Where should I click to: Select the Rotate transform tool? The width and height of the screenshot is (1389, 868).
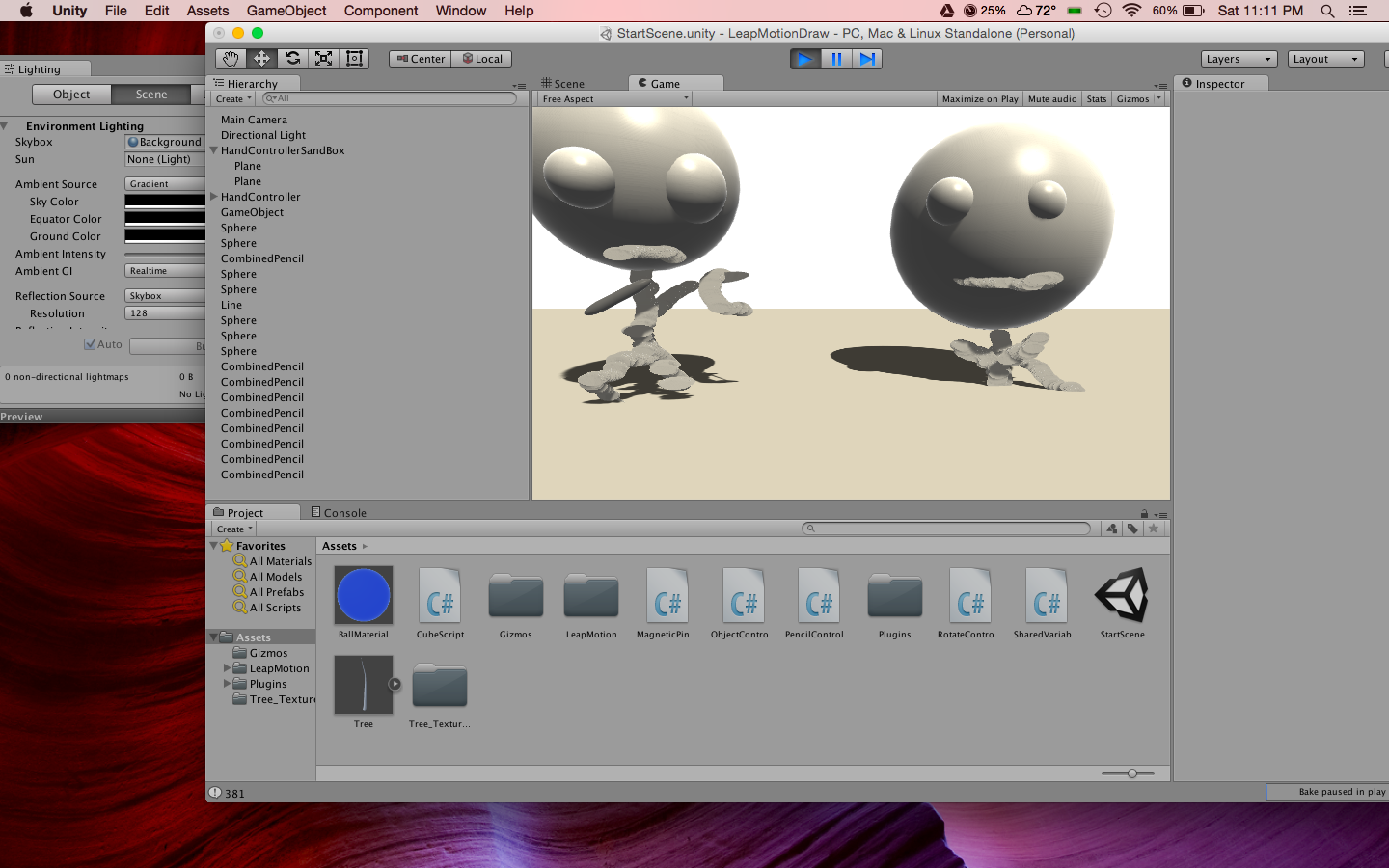coord(293,59)
